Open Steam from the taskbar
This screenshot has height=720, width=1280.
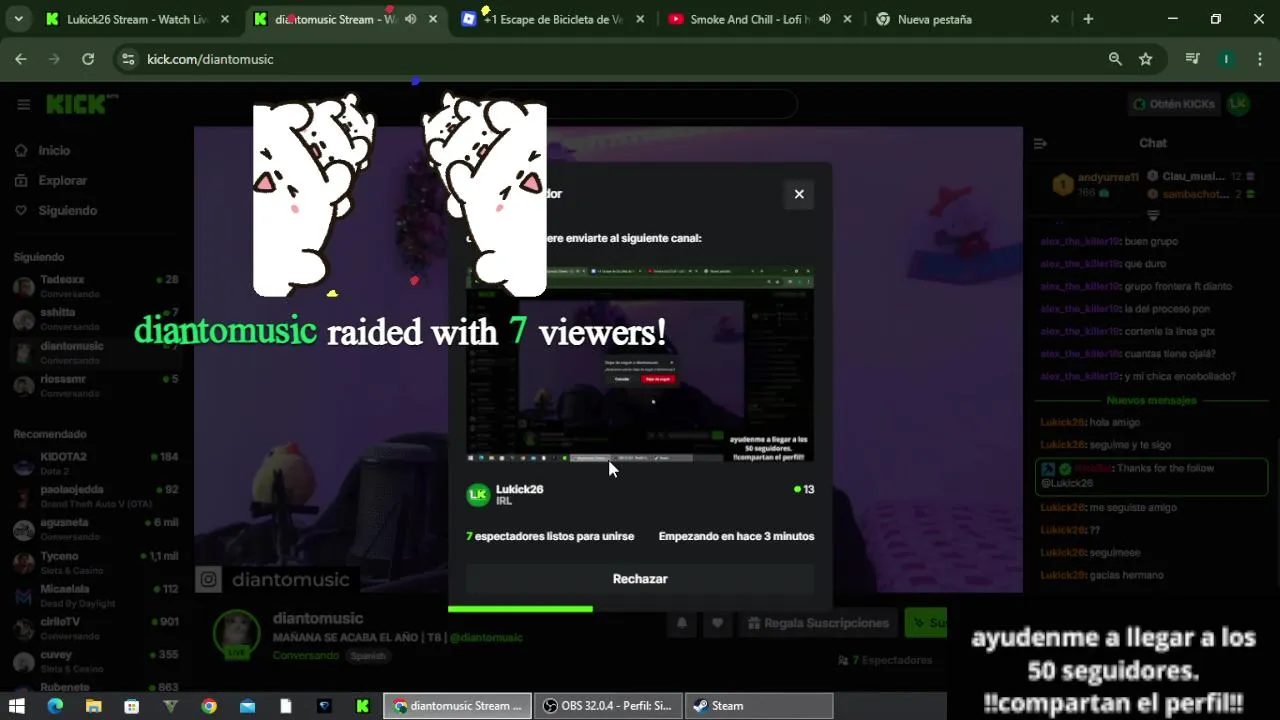[x=759, y=706]
